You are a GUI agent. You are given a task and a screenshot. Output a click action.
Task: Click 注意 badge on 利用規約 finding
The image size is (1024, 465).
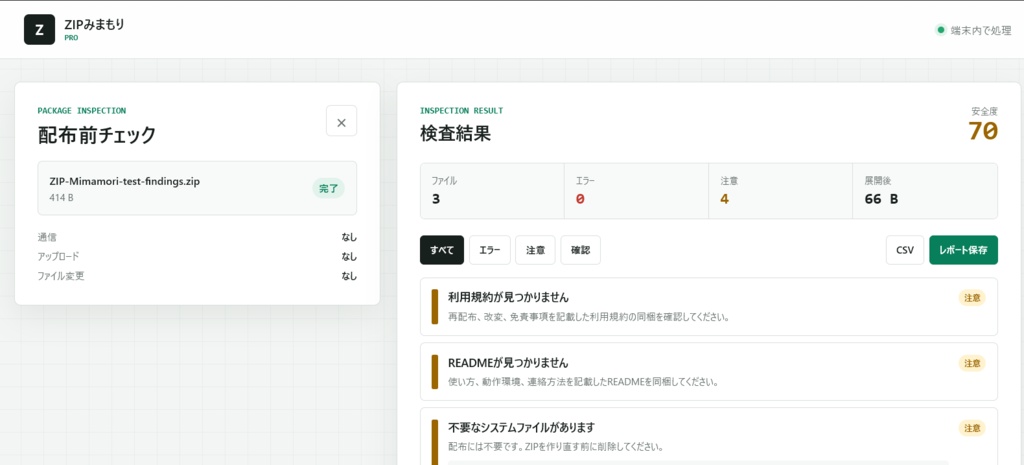(972, 298)
